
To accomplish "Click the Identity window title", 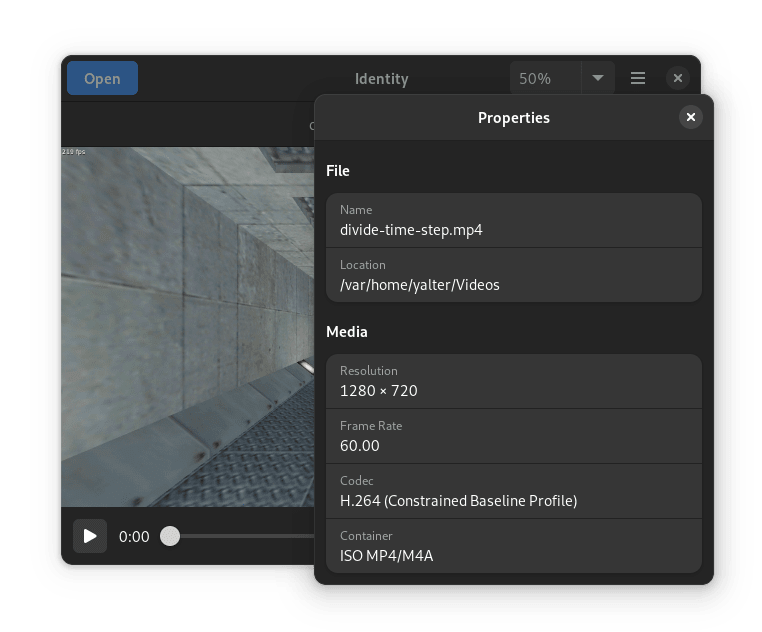I will (x=381, y=79).
